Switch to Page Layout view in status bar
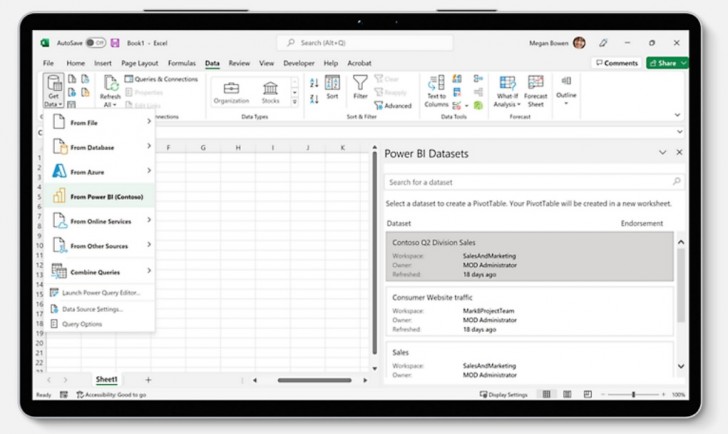This screenshot has width=728, height=434. (x=567, y=394)
